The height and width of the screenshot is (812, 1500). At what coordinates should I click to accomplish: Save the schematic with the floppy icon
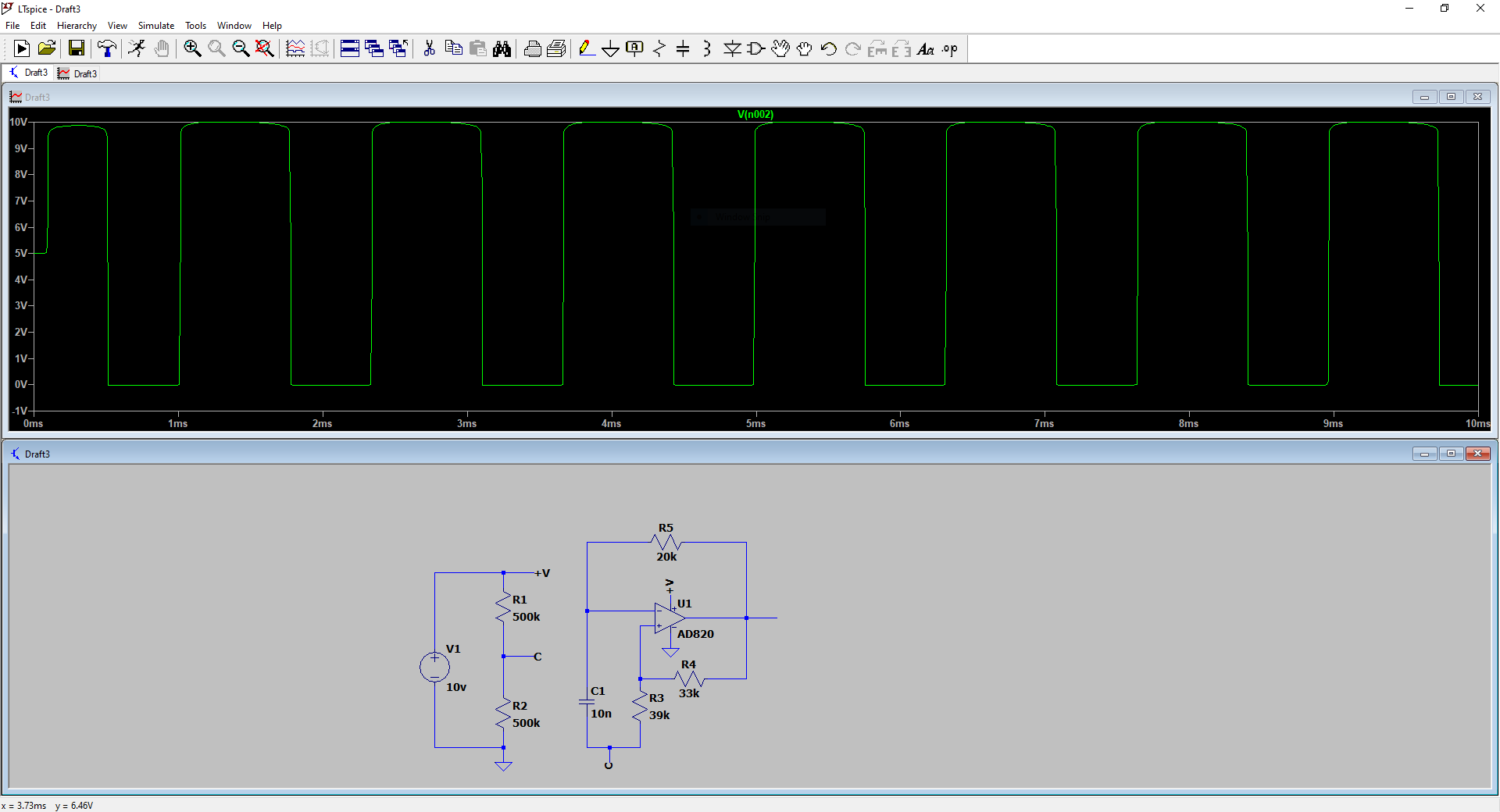point(76,49)
